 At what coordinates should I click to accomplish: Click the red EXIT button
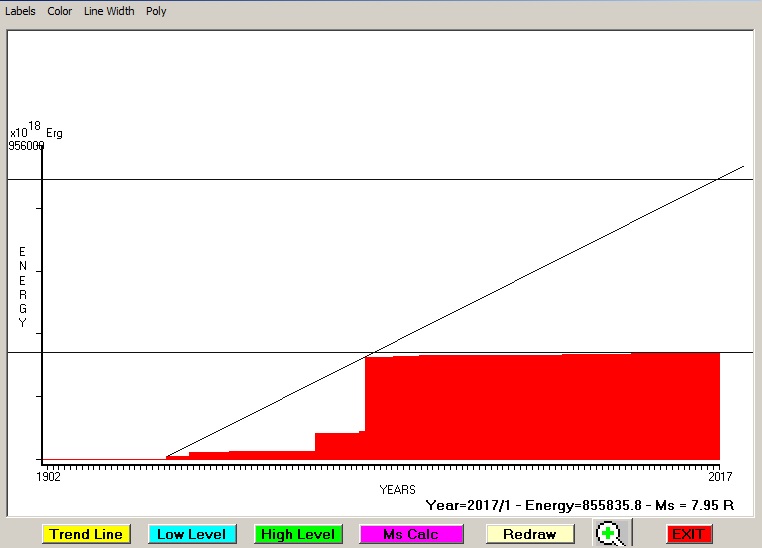tap(689, 534)
